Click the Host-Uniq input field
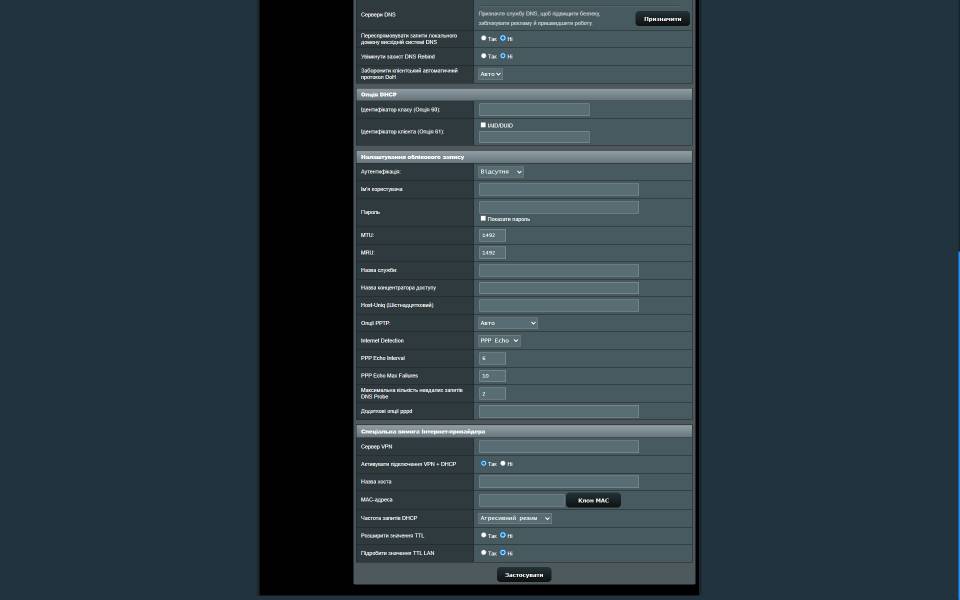Viewport: 960px width, 600px height. (558, 305)
